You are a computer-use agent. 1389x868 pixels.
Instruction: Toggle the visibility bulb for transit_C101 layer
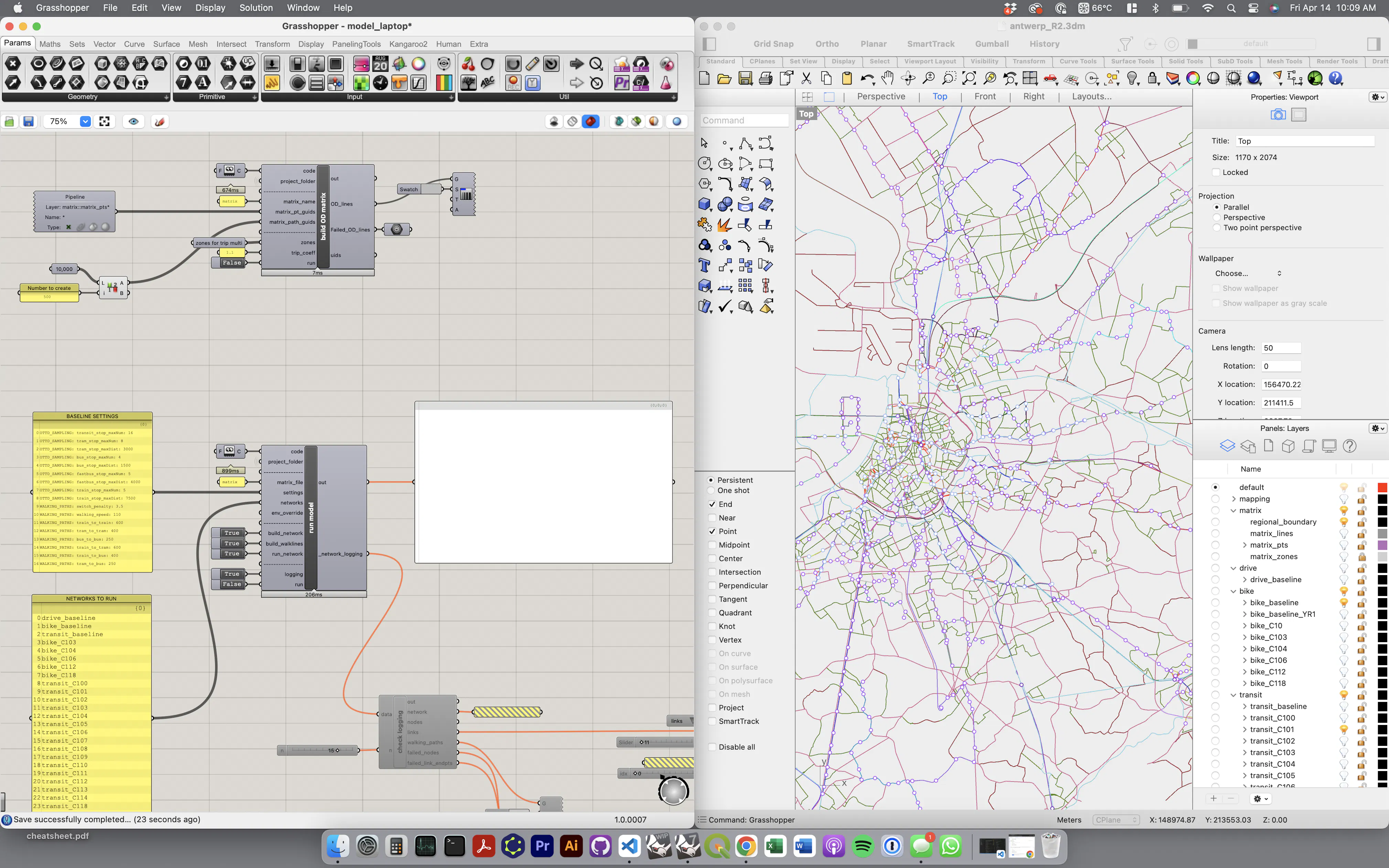tap(1343, 729)
